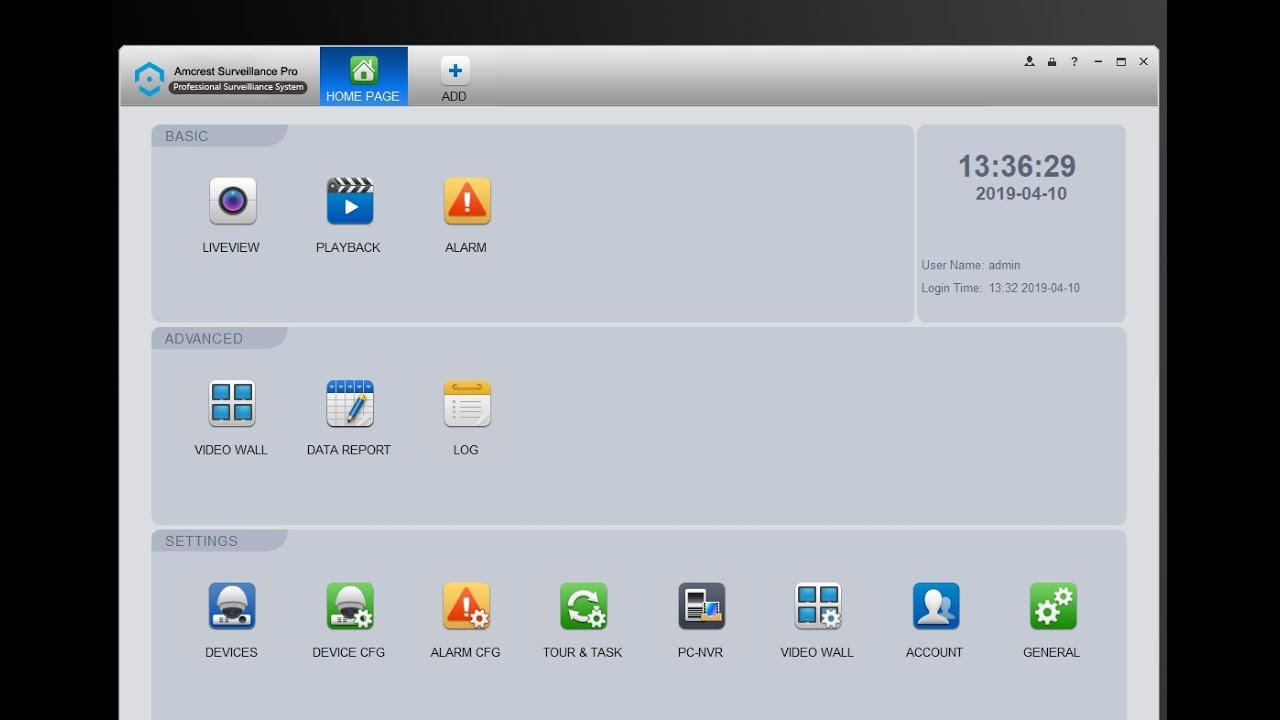The height and width of the screenshot is (720, 1280).
Task: Open the PC-NVR icon
Action: (x=701, y=606)
